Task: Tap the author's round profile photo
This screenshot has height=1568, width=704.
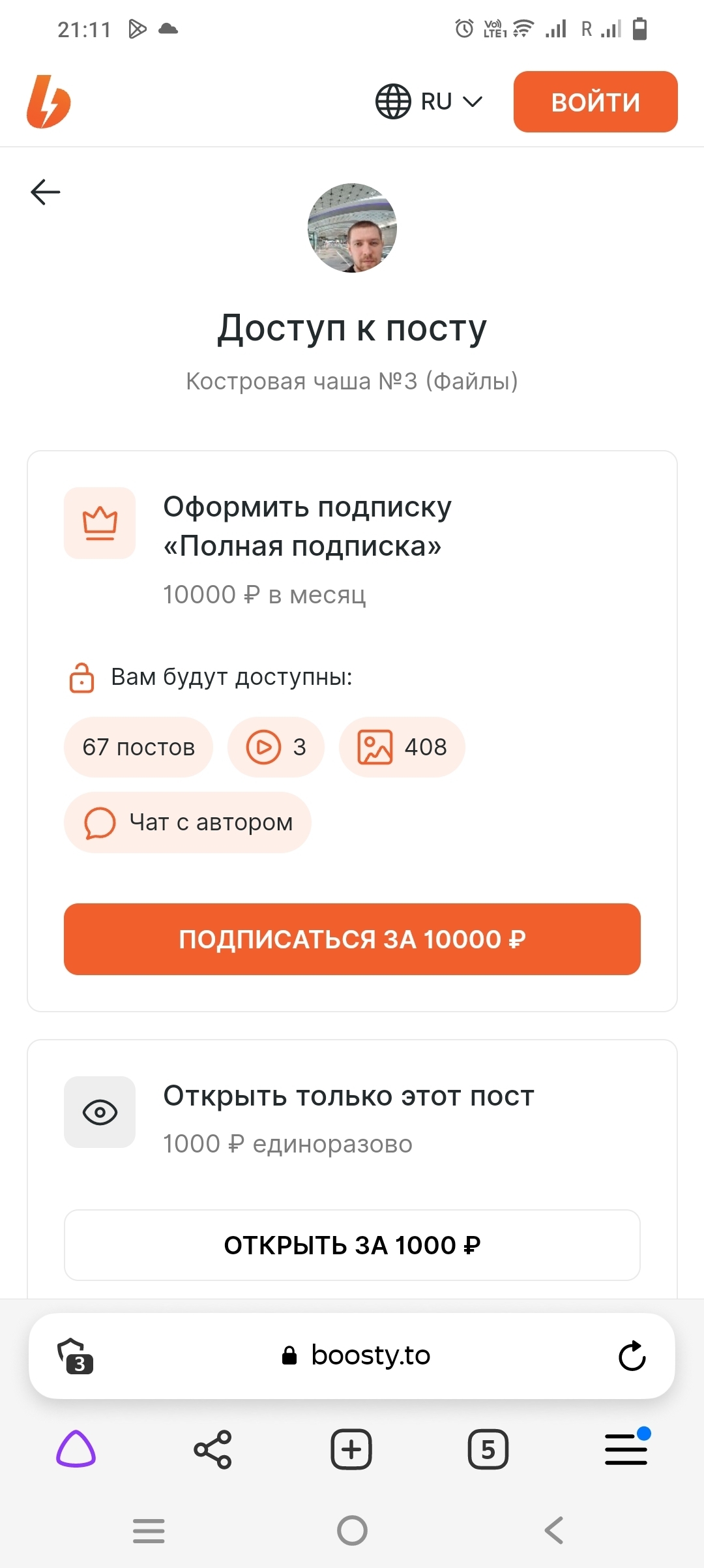Action: pyautogui.click(x=352, y=228)
